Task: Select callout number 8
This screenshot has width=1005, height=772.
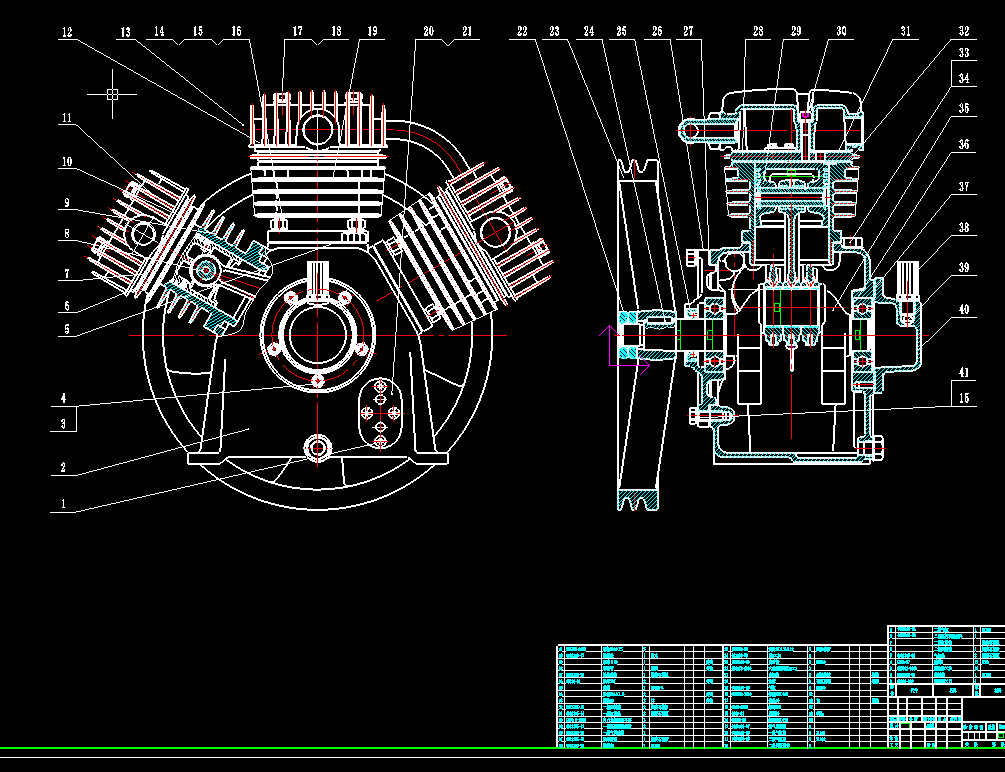Action: [x=67, y=233]
